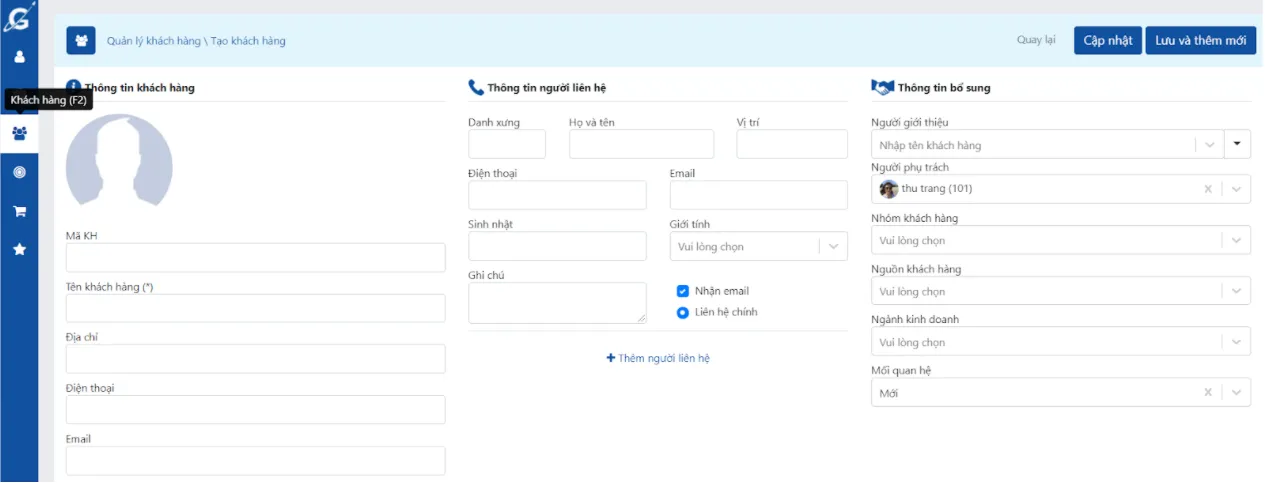Viewport: 1265px width, 483px height.
Task: Click the customer avatar placeholder
Action: [x=119, y=161]
